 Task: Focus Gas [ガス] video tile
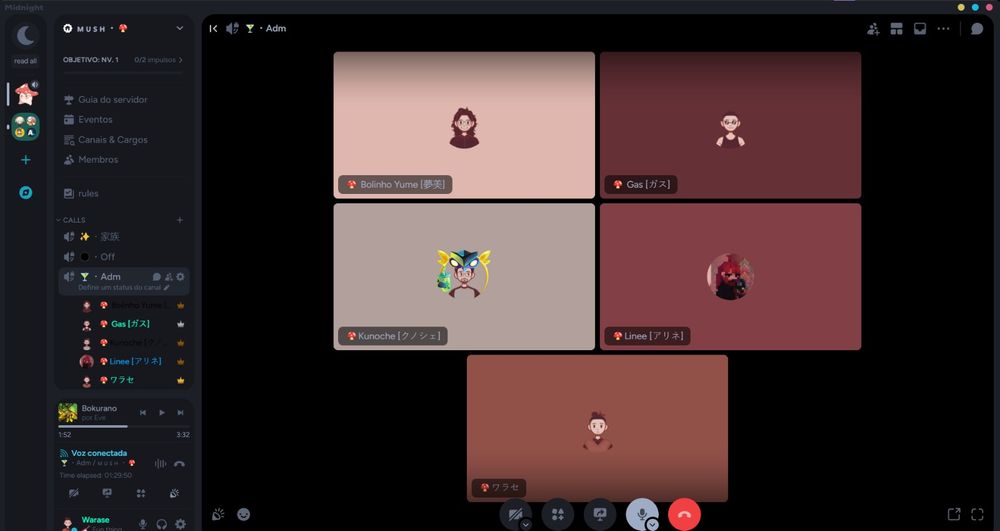click(x=730, y=125)
